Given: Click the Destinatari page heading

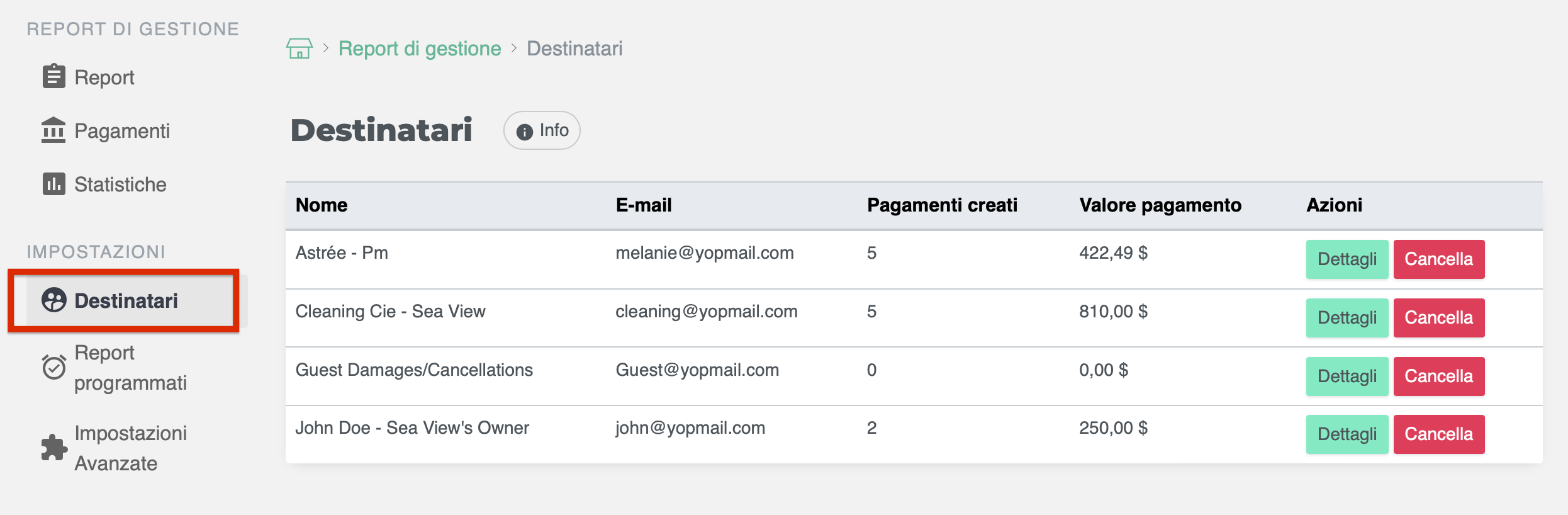Looking at the screenshot, I should point(381,130).
